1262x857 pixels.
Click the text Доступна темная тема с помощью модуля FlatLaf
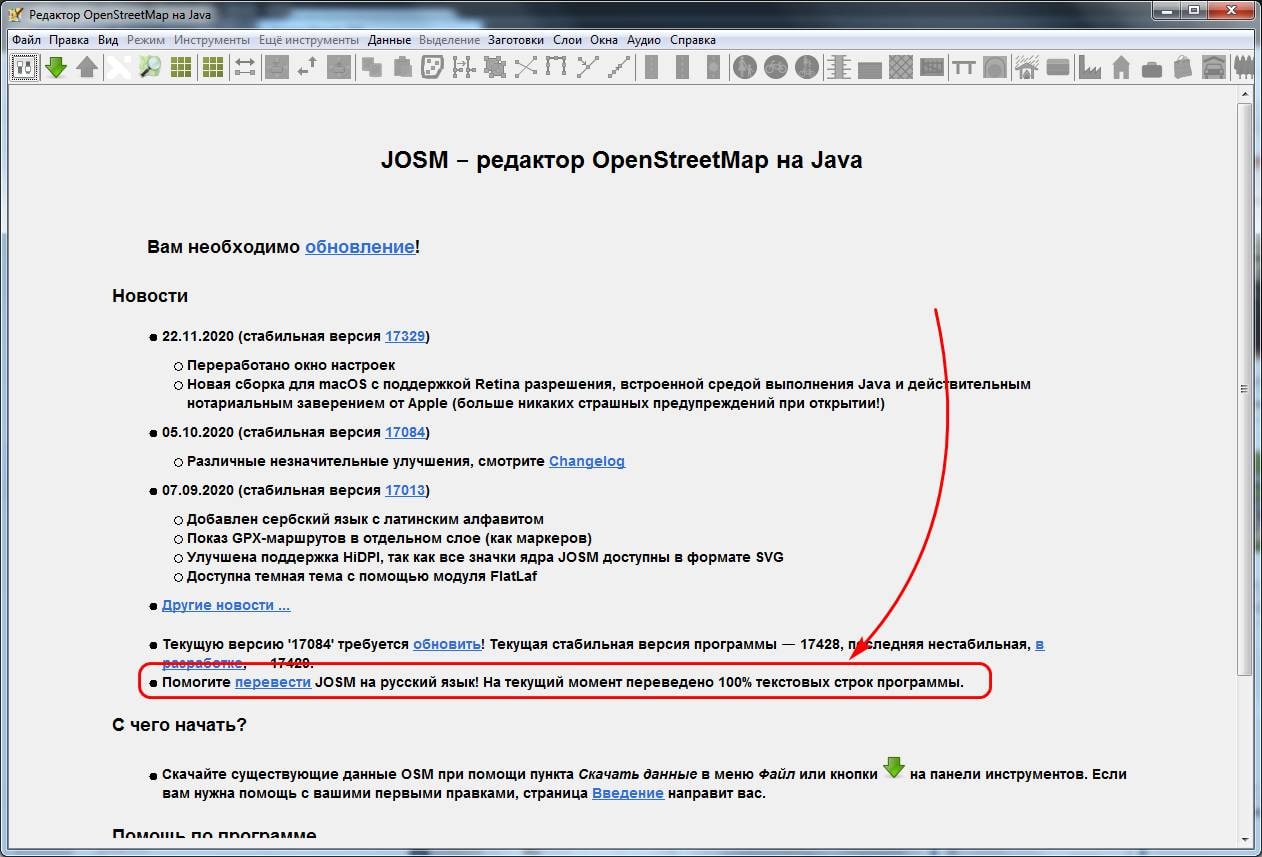coord(362,576)
